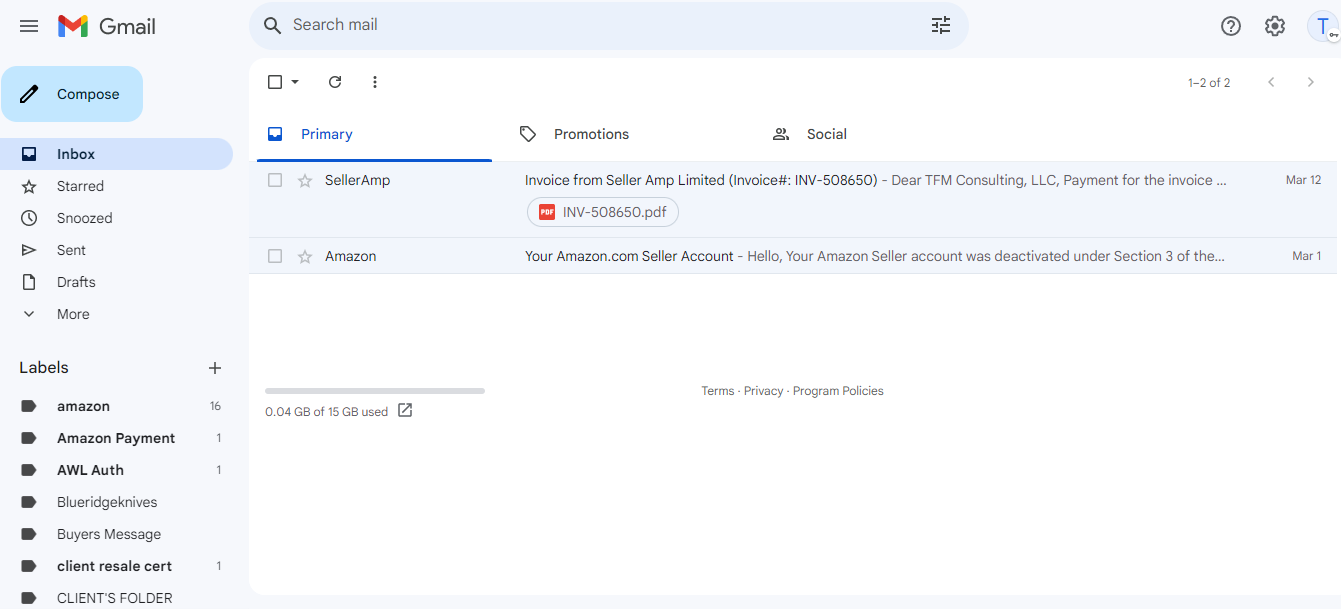Go to older messages arrow

tap(1310, 82)
